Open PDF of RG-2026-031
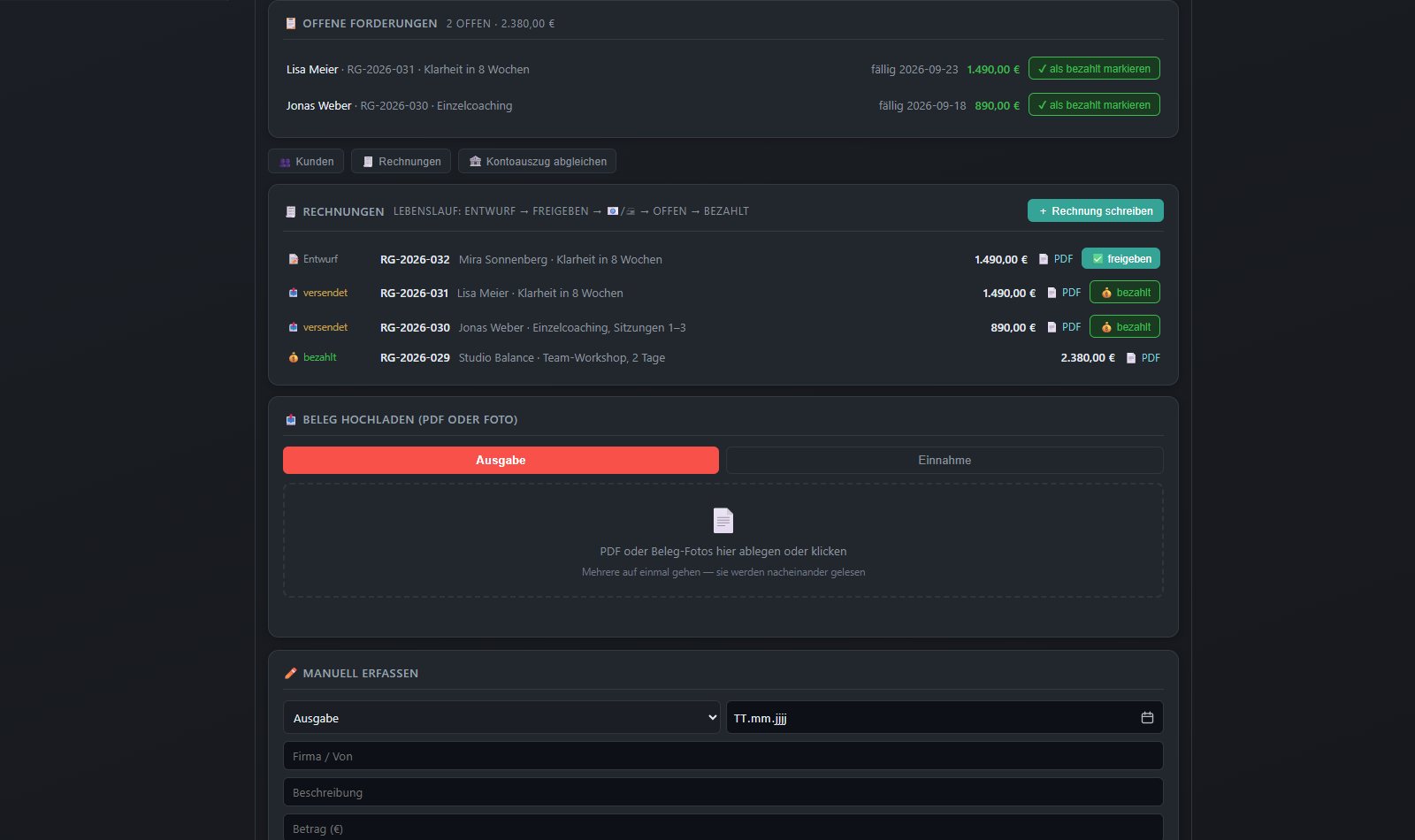This screenshot has height=840, width=1415. click(x=1064, y=293)
